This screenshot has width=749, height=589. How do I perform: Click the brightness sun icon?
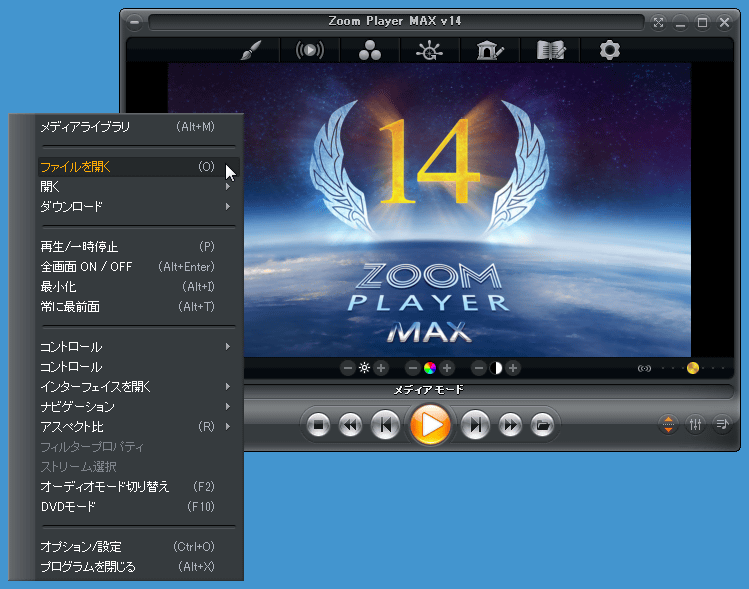(x=364, y=368)
